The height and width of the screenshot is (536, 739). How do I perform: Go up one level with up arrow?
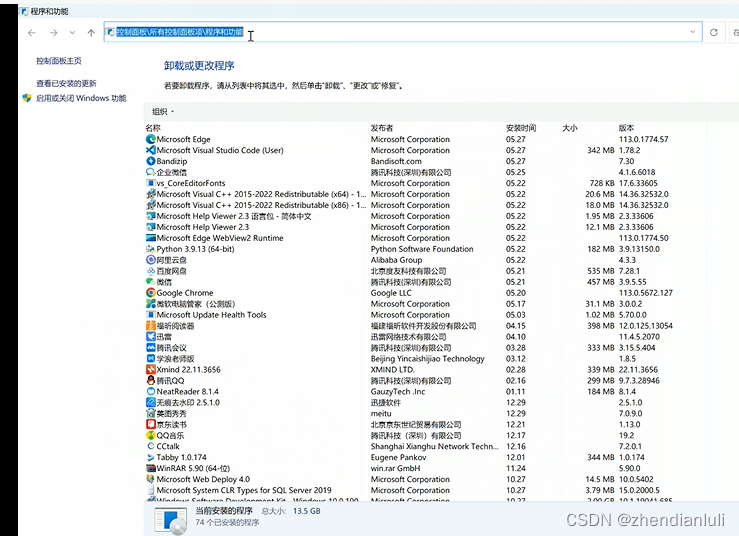click(91, 33)
